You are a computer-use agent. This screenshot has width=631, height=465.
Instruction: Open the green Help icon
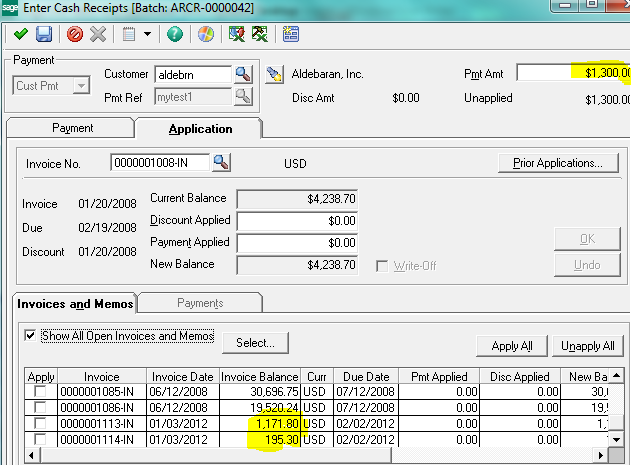[176, 34]
